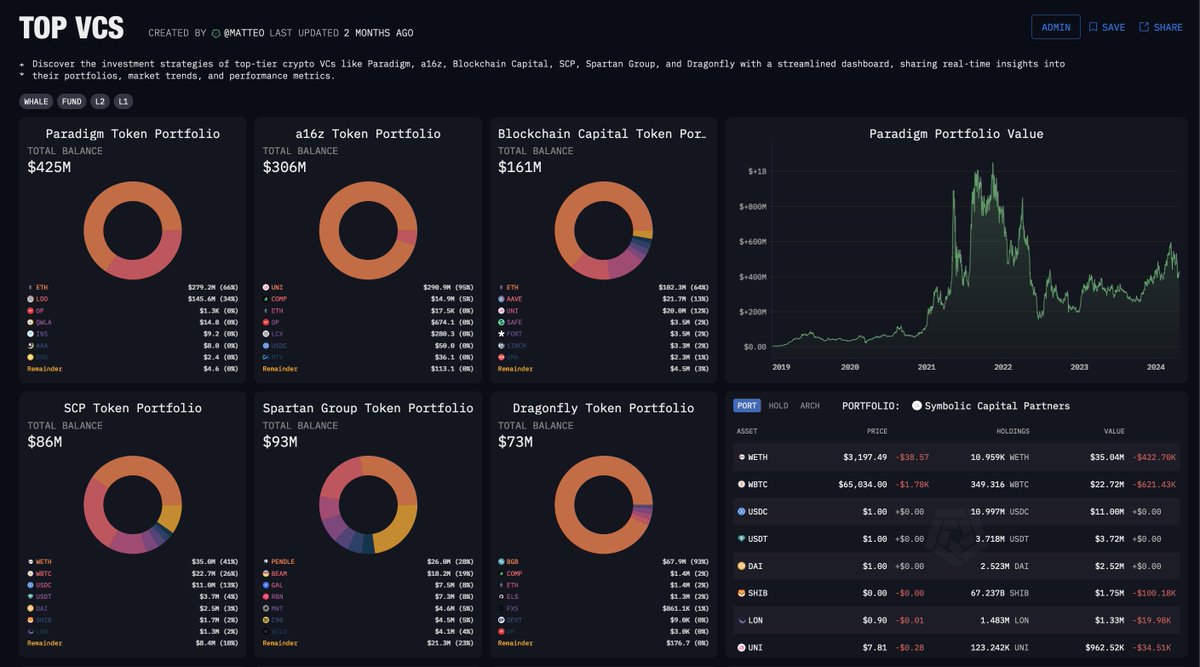Click the @MATTEO creator avatar icon
Viewport: 1200px width, 667px height.
click(214, 32)
